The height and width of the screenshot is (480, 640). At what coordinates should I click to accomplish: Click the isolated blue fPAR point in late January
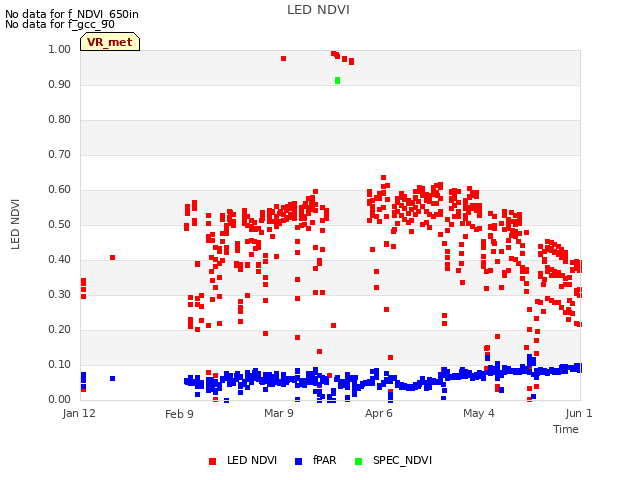coord(112,378)
